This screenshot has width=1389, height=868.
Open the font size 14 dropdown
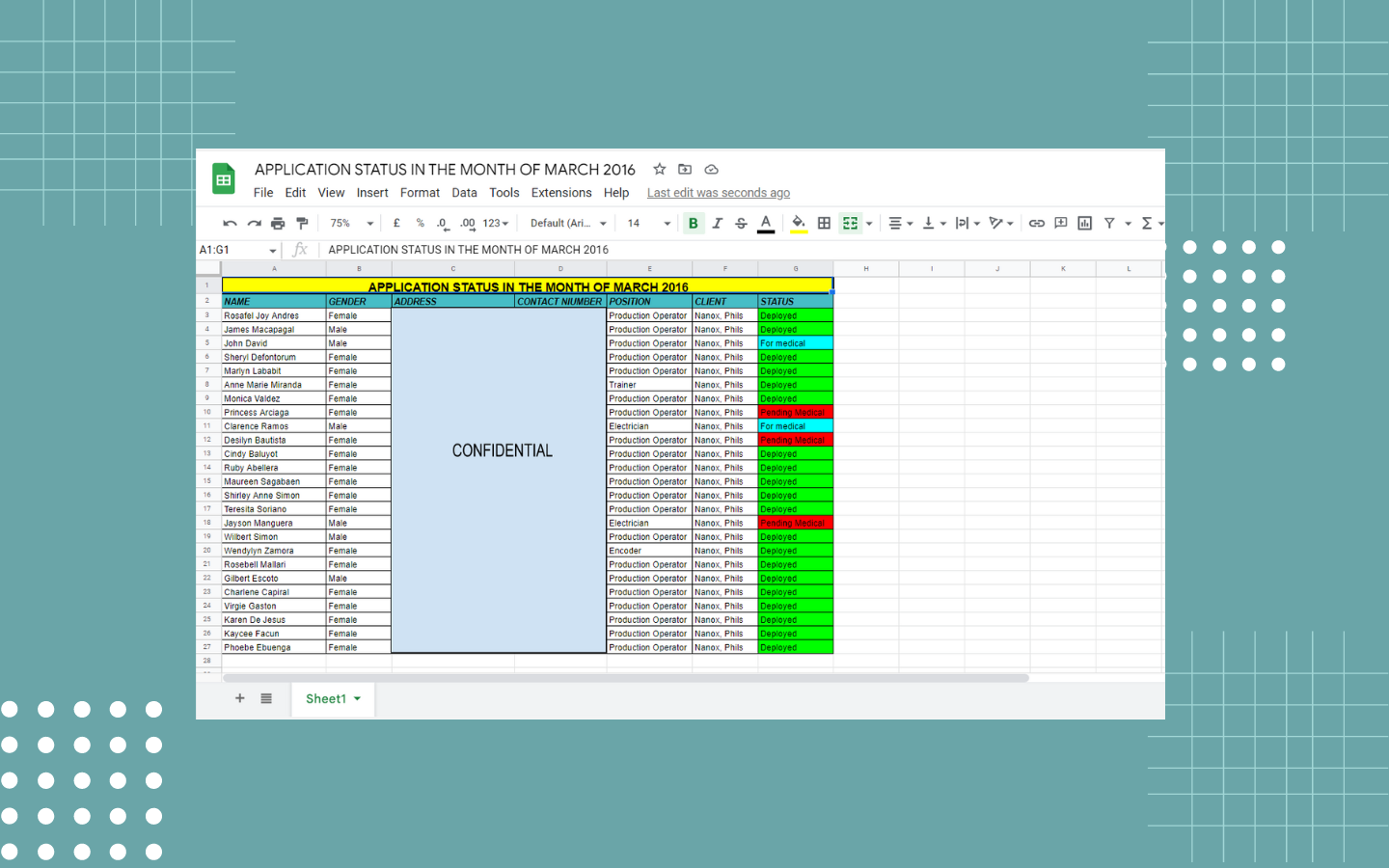(648, 223)
